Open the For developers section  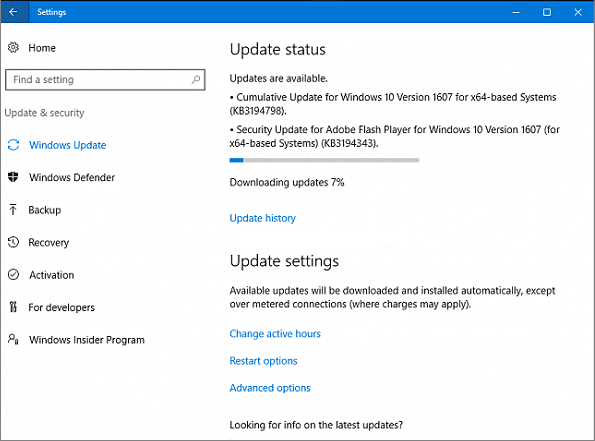pos(61,307)
